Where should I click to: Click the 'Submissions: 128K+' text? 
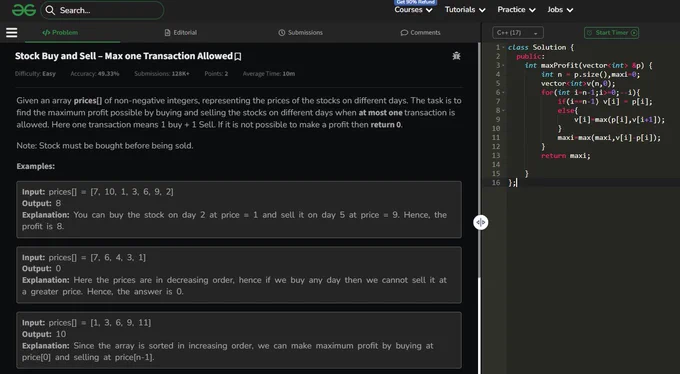coord(162,74)
